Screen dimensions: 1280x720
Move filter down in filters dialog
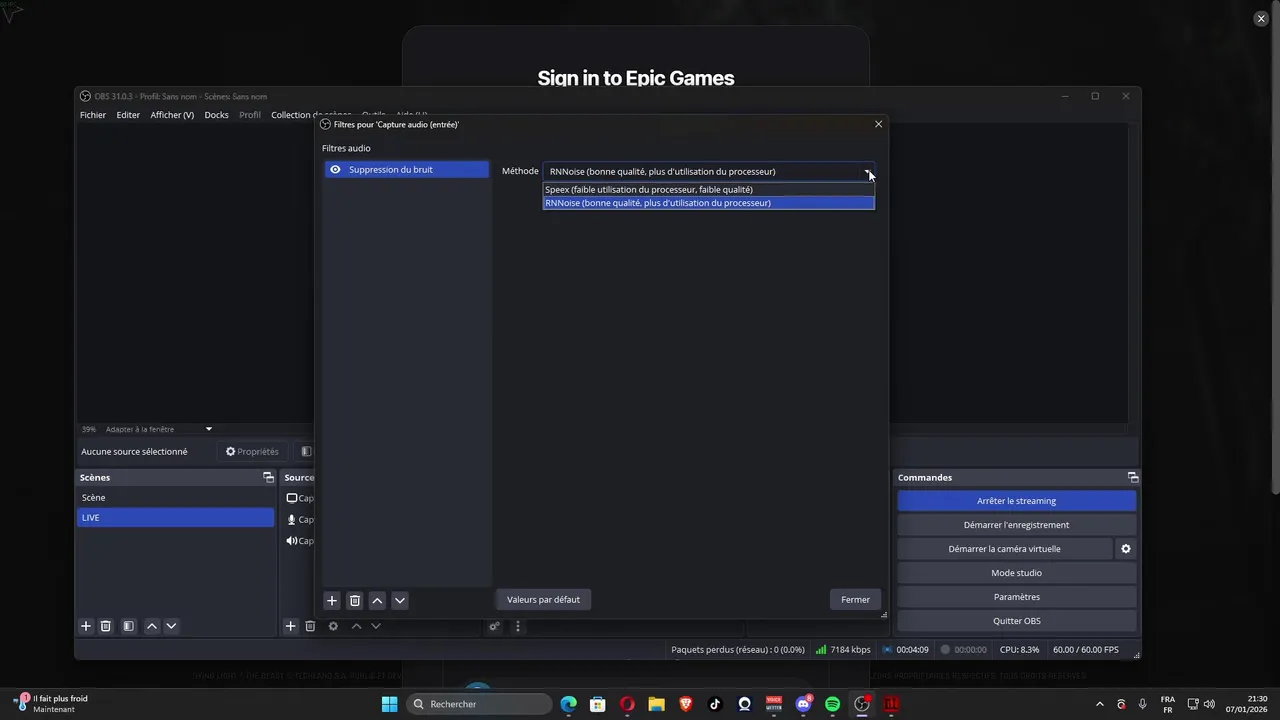point(399,600)
